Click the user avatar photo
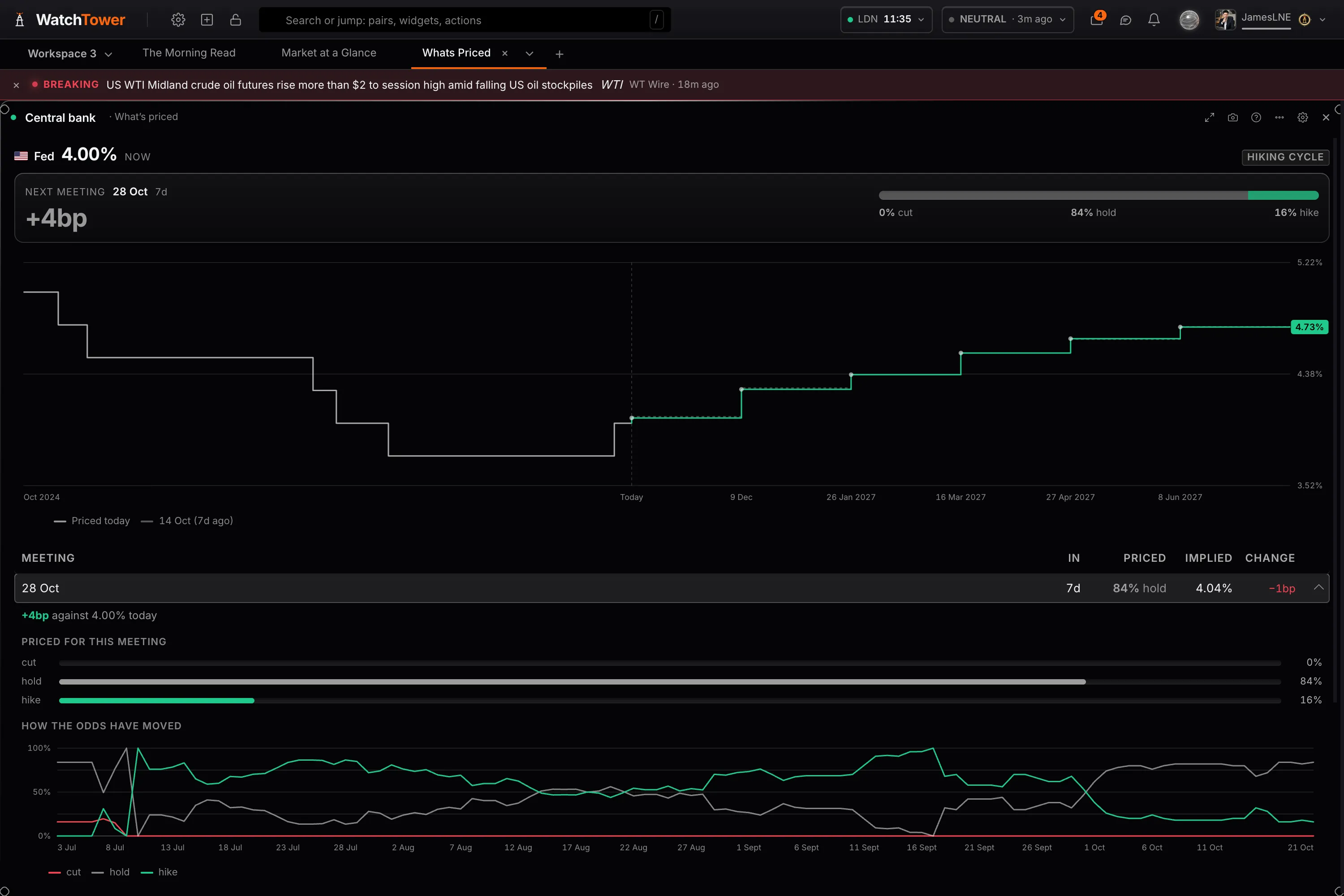The width and height of the screenshot is (1344, 896). coord(1225,19)
